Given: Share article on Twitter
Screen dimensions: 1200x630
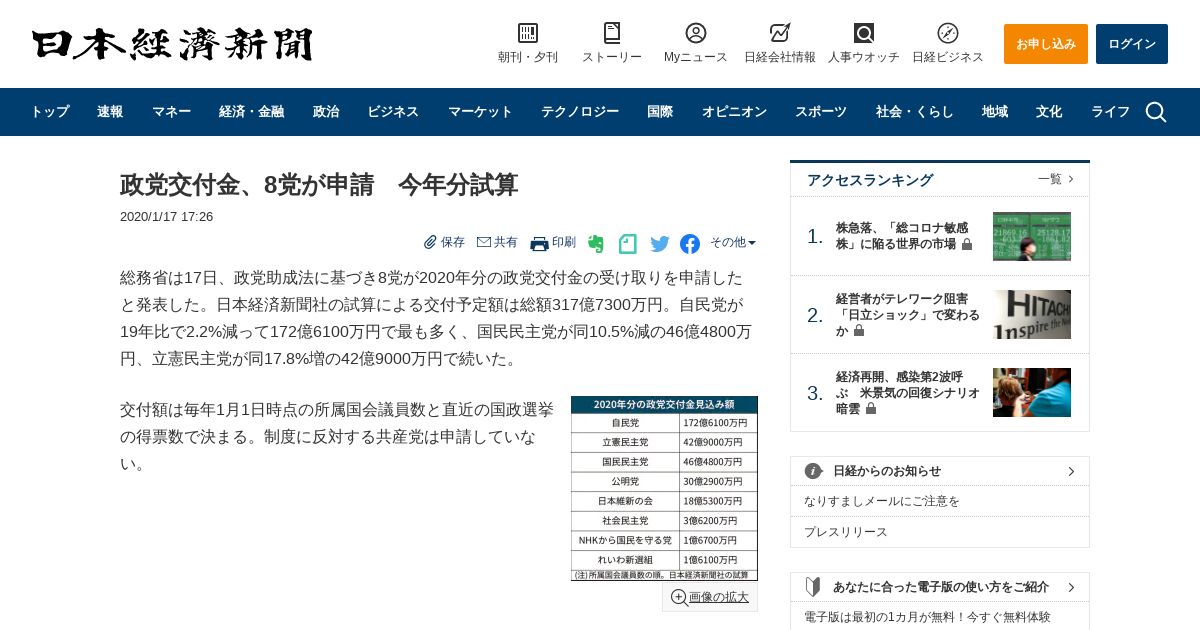Looking at the screenshot, I should (x=660, y=243).
